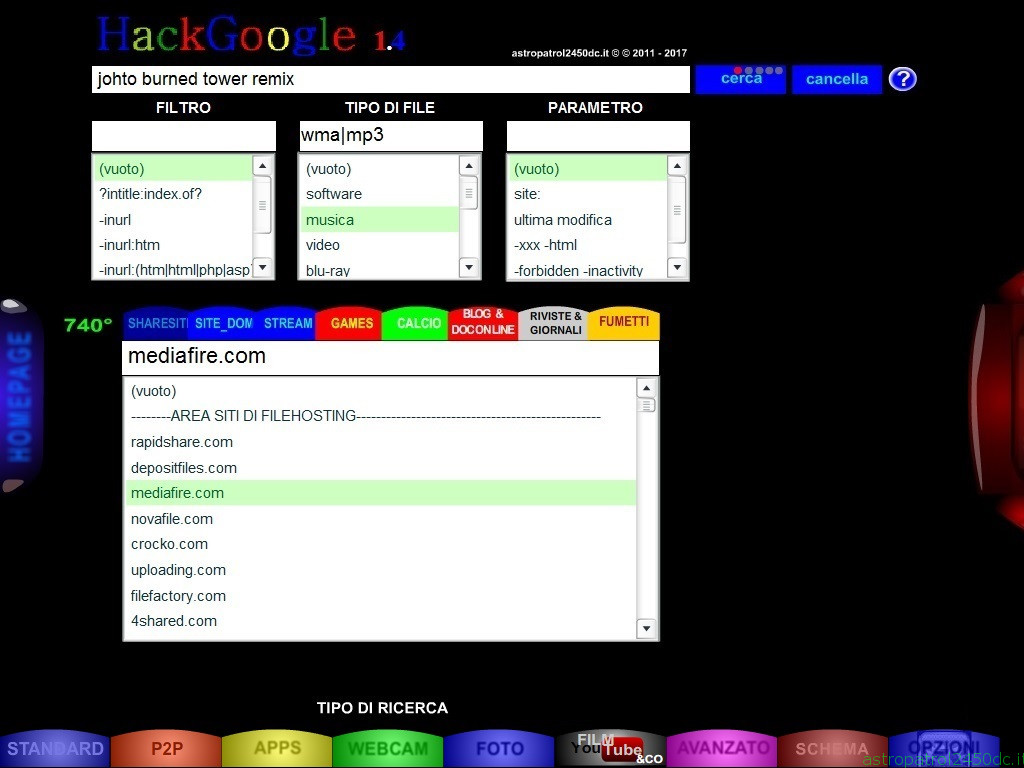Pick rapidshare.com from sites list
This screenshot has height=768, width=1024.
pyautogui.click(x=380, y=441)
